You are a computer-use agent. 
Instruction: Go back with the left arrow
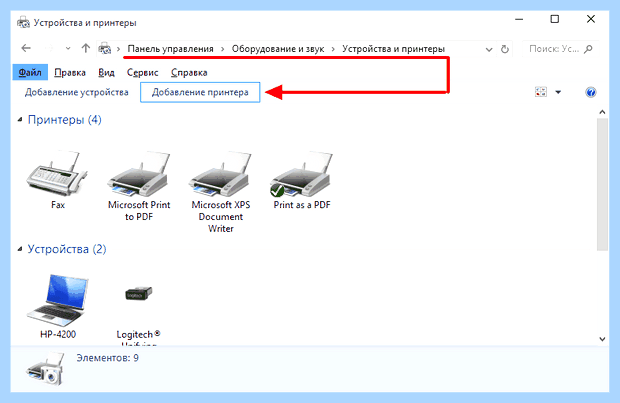[26, 48]
